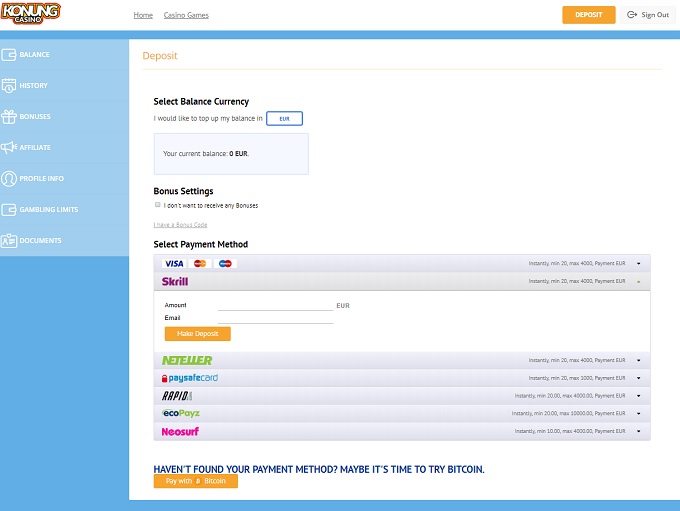Choose the EUR balance currency button
This screenshot has width=680, height=511.
pos(284,119)
